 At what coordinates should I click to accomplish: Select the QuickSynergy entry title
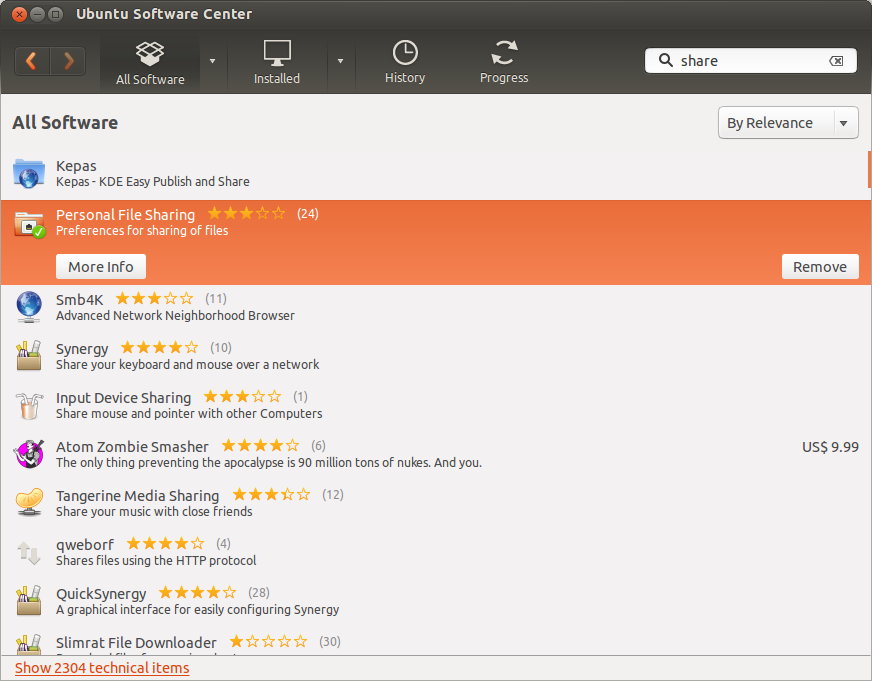tap(101, 594)
